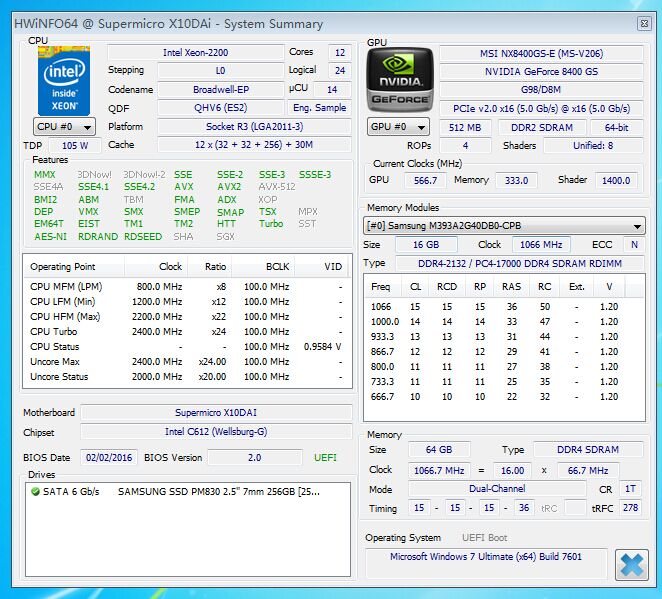Click the MSI NX8400GS-E (MS-V206) field

[541, 54]
